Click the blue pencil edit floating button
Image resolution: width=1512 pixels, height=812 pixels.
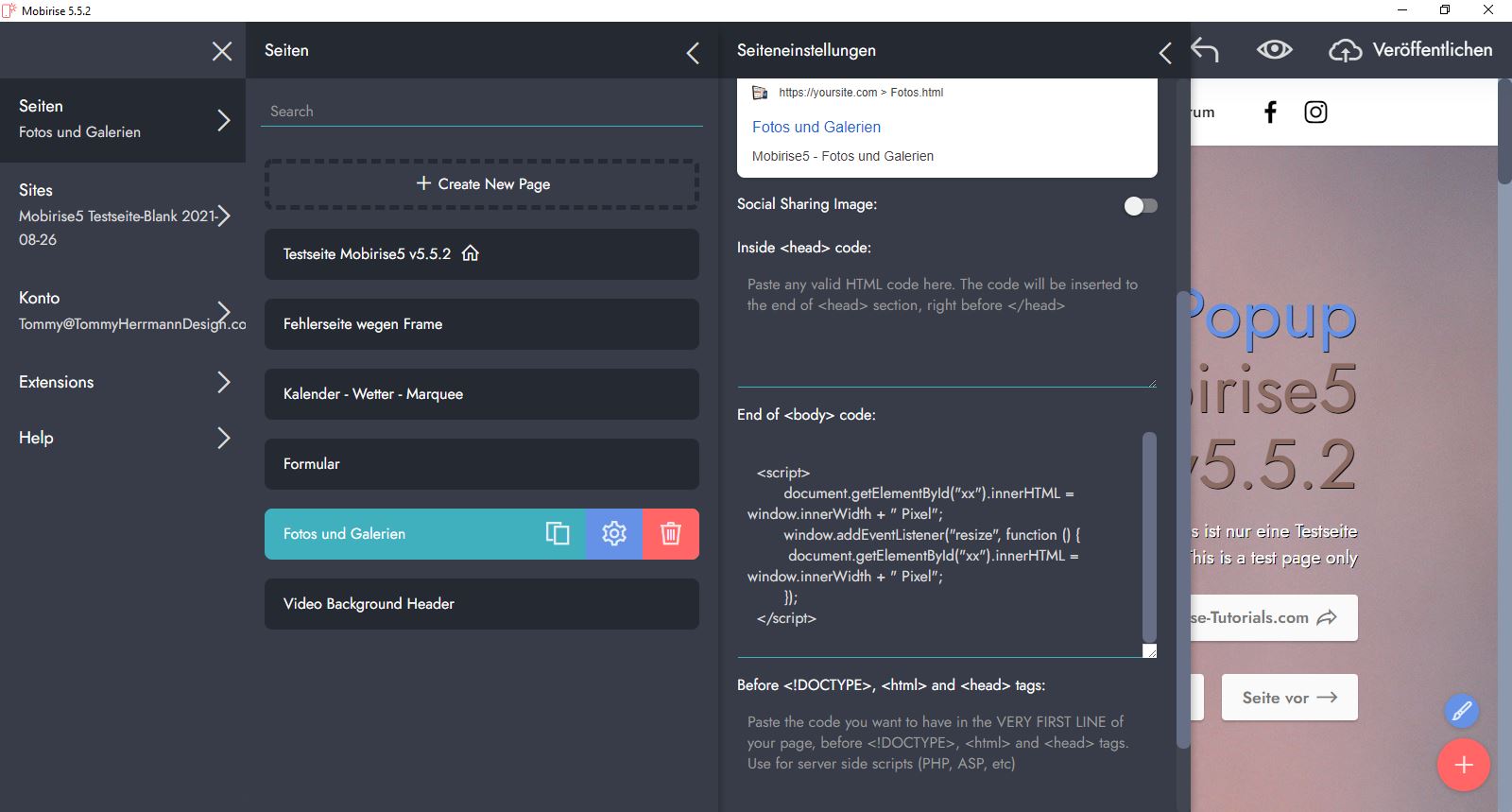pos(1461,711)
